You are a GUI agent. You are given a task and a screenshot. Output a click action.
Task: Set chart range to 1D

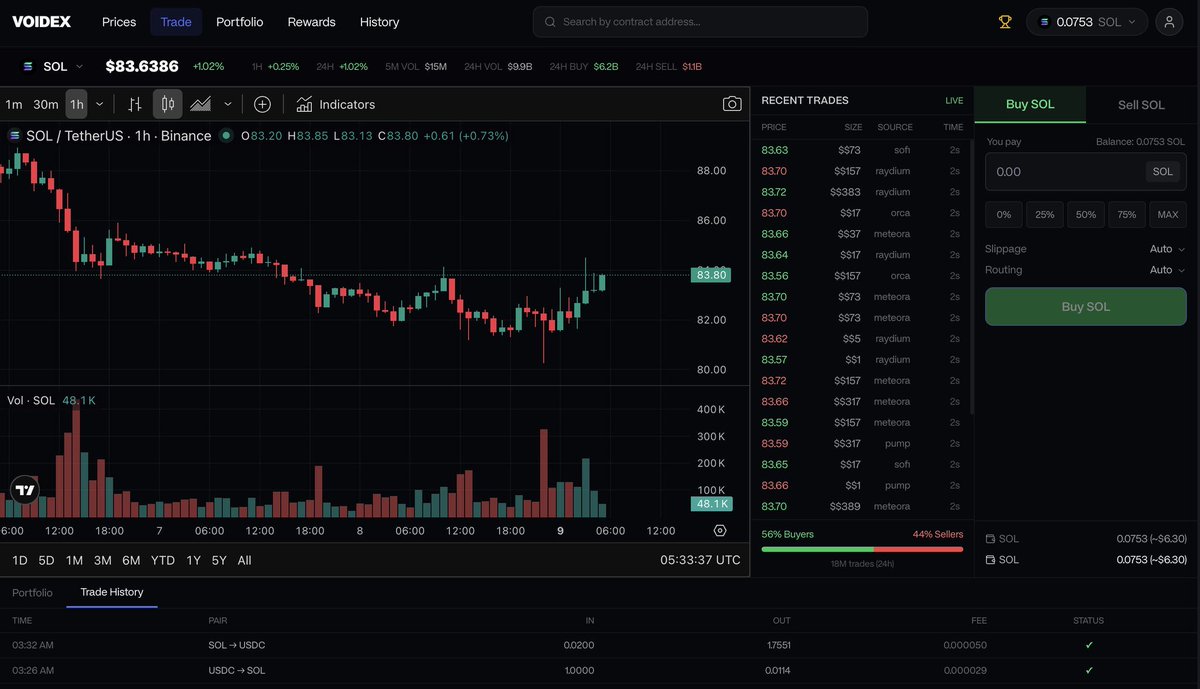point(20,560)
